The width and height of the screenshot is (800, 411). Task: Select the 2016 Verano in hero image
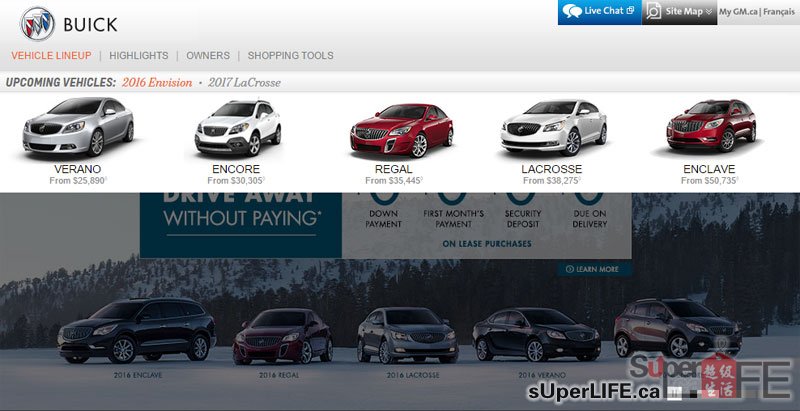tap(536, 335)
